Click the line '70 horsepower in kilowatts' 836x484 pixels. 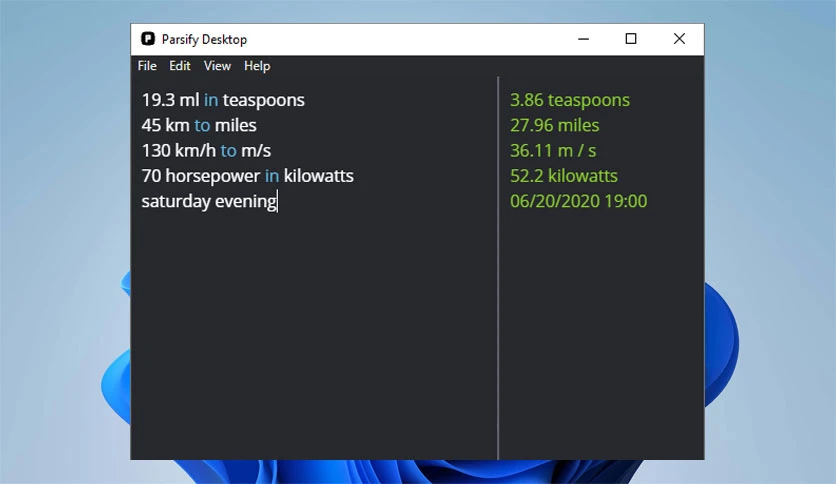pyautogui.click(x=247, y=176)
